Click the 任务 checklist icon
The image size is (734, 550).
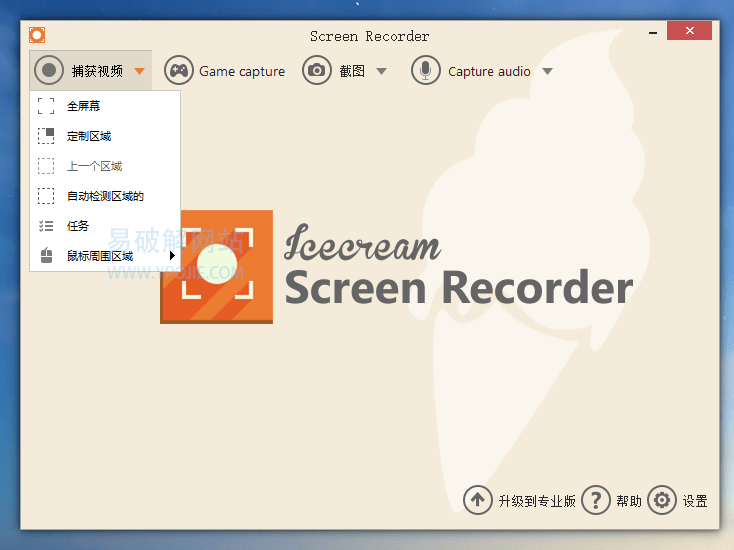pyautogui.click(x=46, y=226)
